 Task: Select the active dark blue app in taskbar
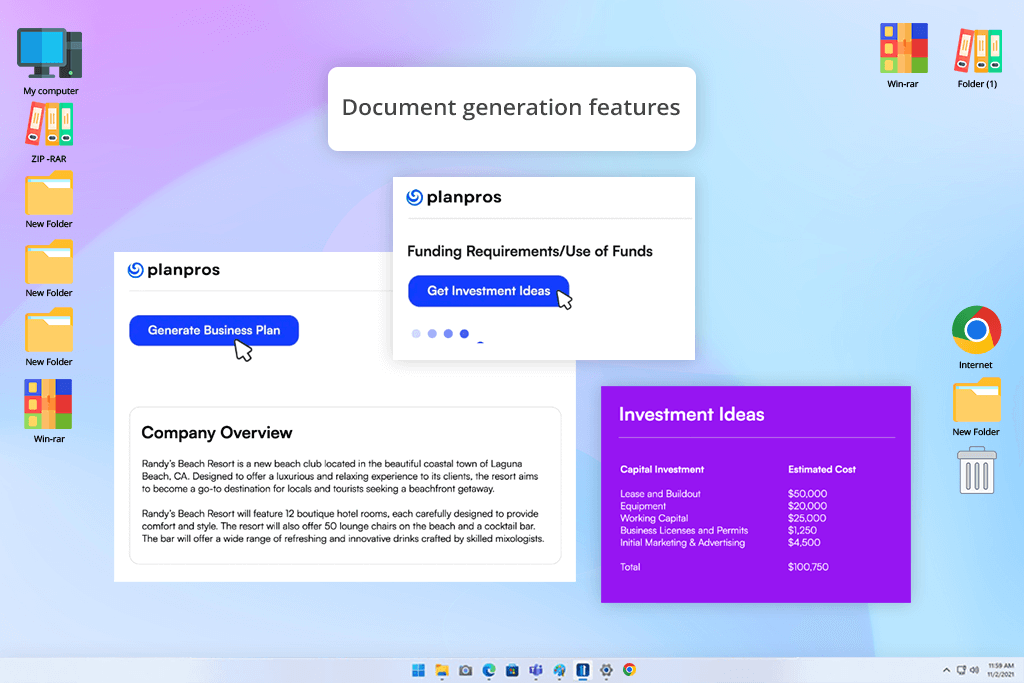pyautogui.click(x=583, y=670)
